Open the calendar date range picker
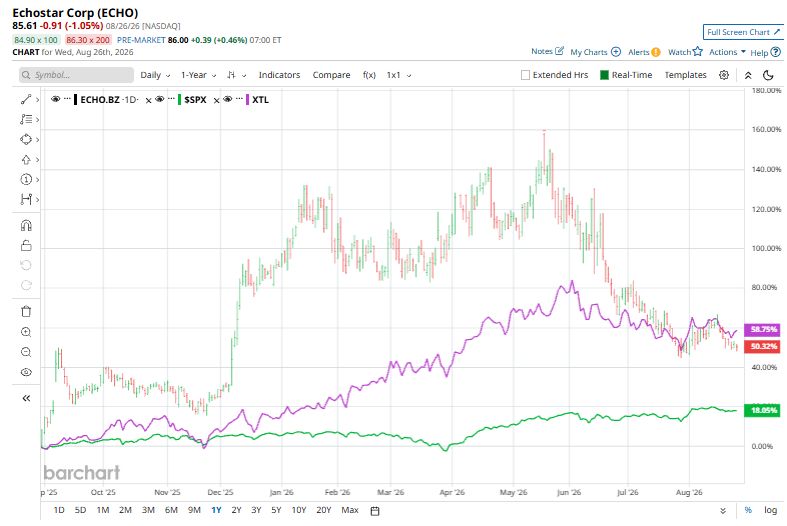Screen dimensions: 787x526 point(375,510)
